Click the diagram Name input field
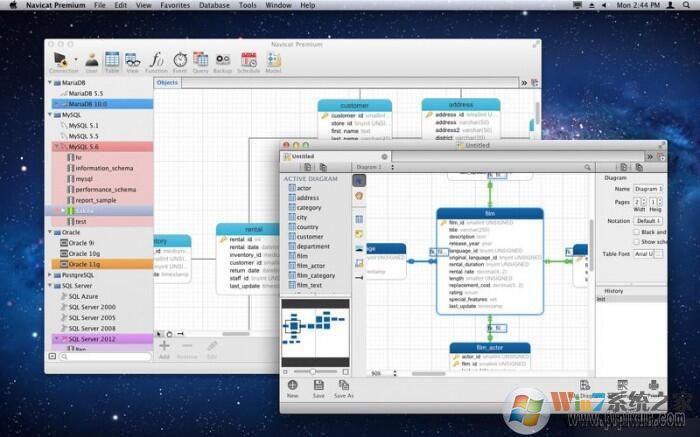700x437 pixels. tap(648, 189)
